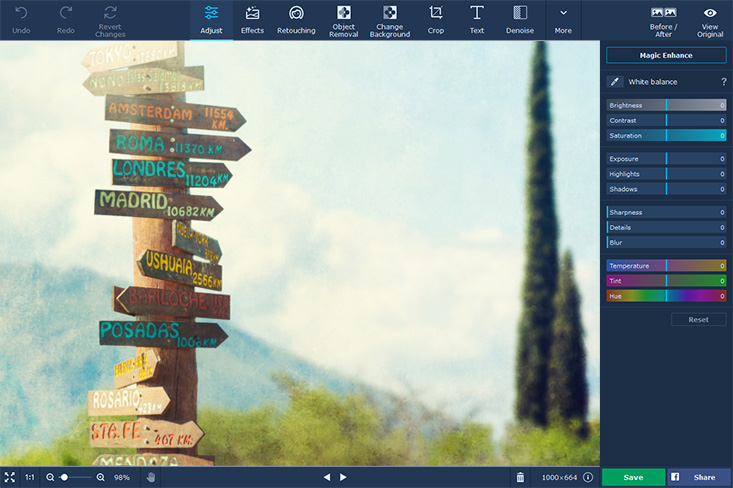Viewport: 733px width, 488px height.
Task: Toggle fullscreen mode icon
Action: click(x=10, y=478)
